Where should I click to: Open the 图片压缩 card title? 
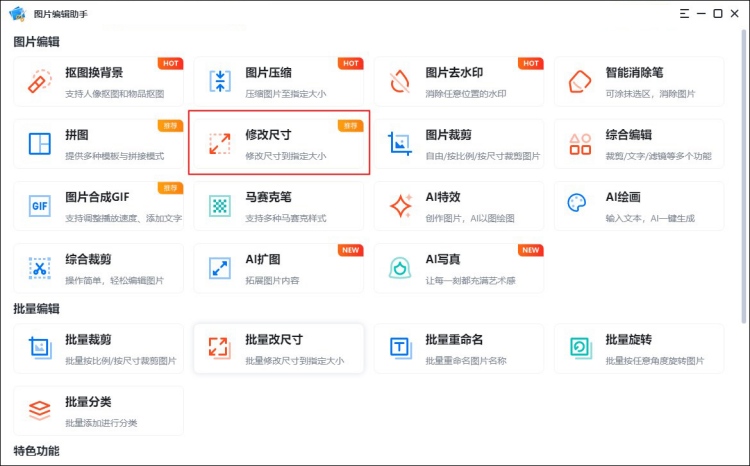[268, 73]
